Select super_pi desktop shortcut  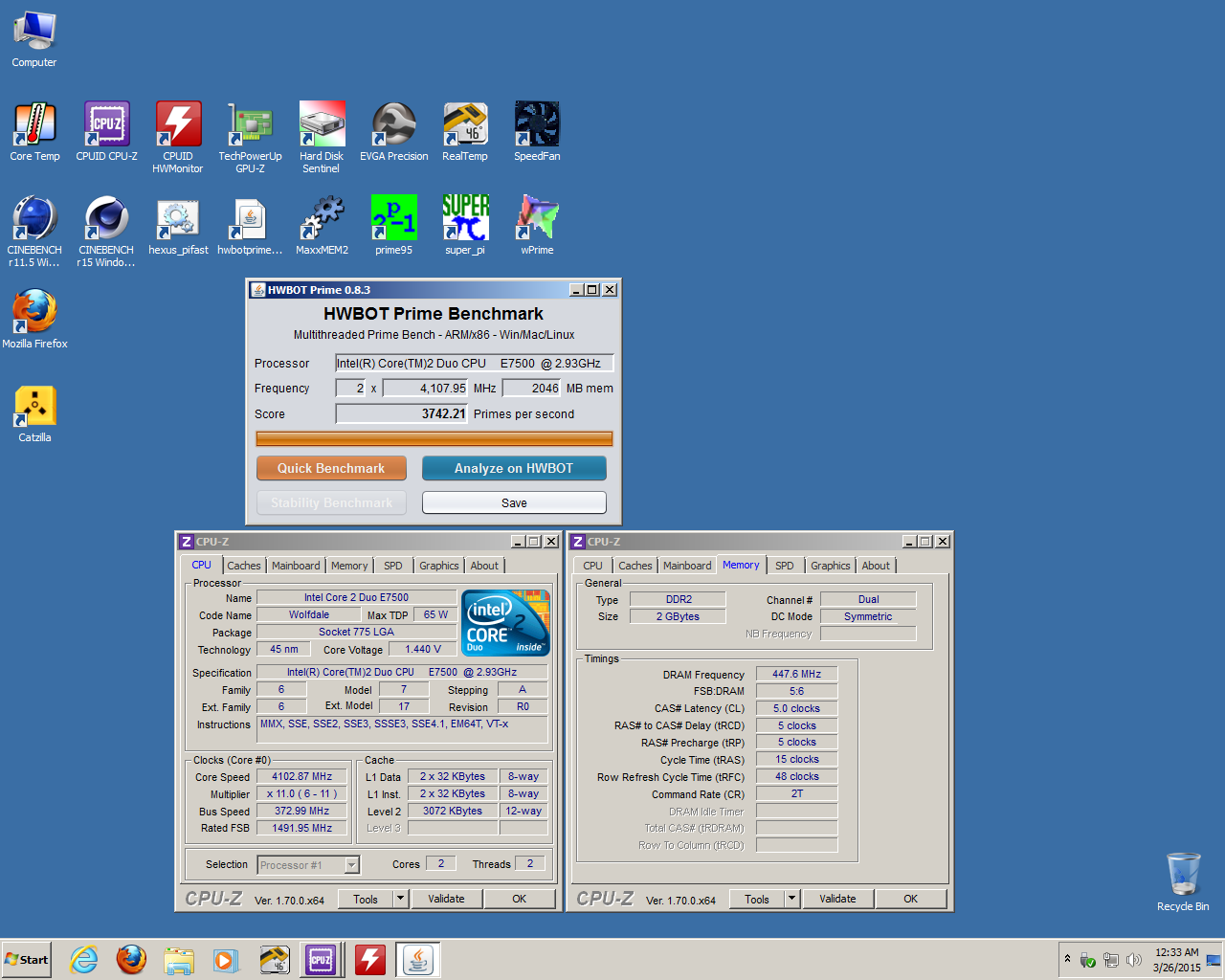(x=465, y=226)
